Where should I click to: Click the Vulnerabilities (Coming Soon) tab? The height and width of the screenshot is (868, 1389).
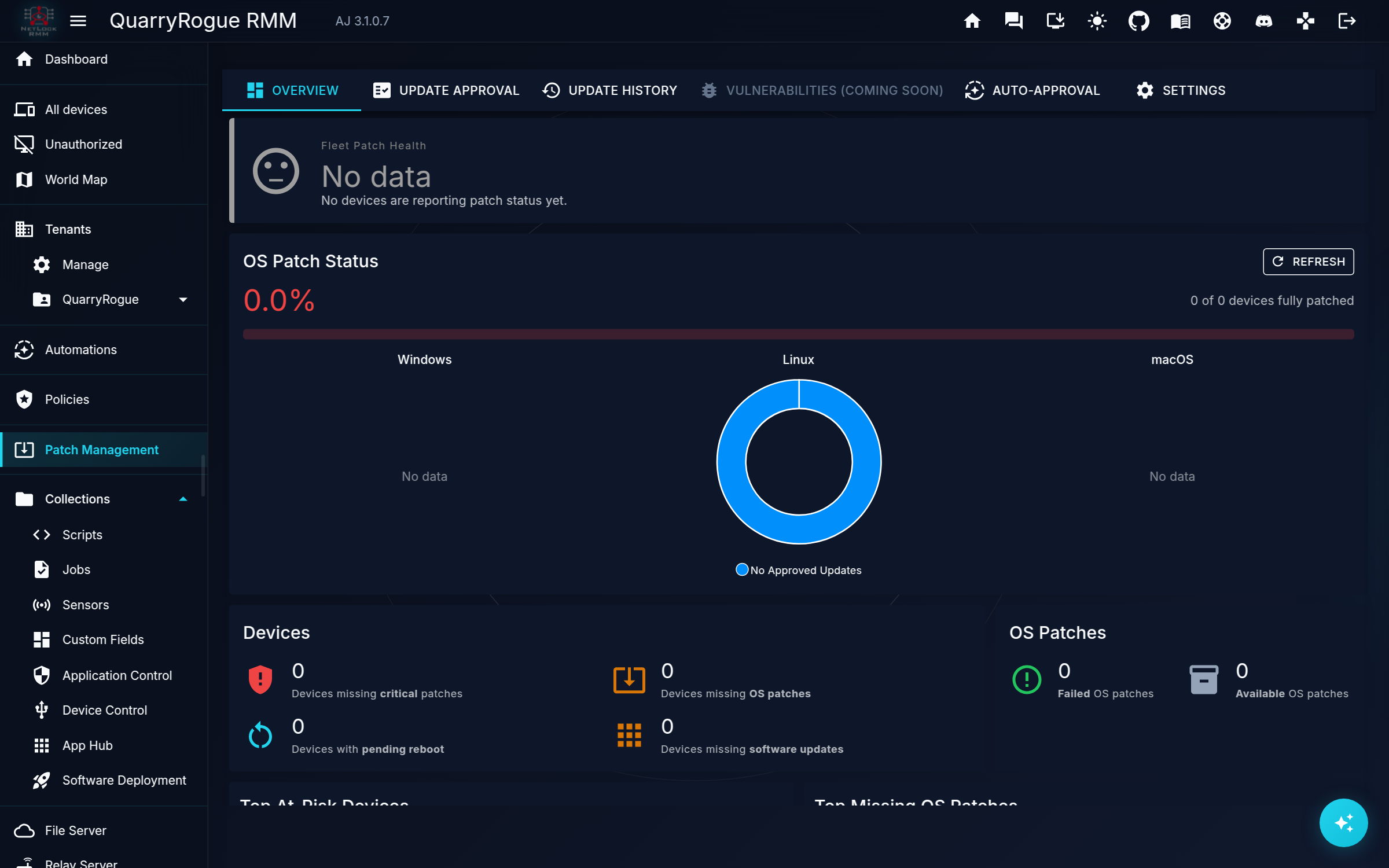coord(822,90)
